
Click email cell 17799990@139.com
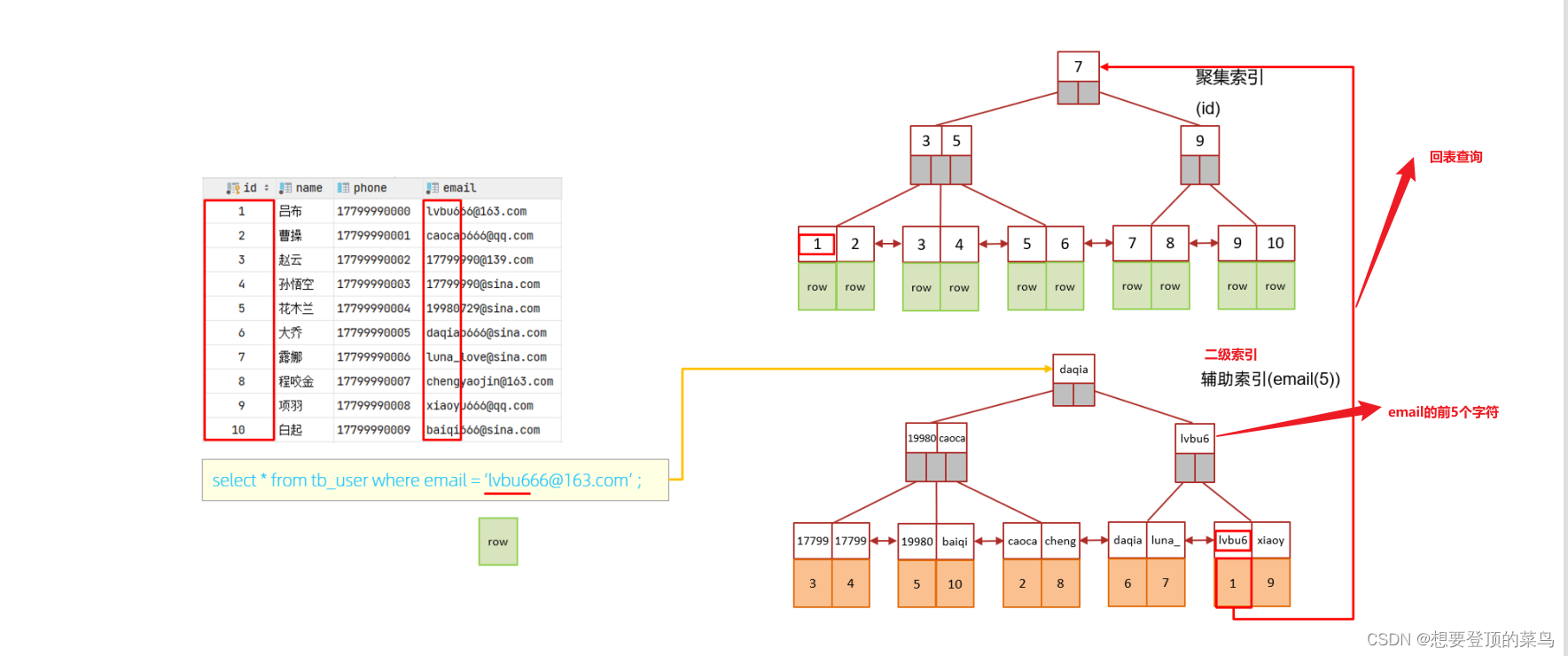[x=480, y=260]
